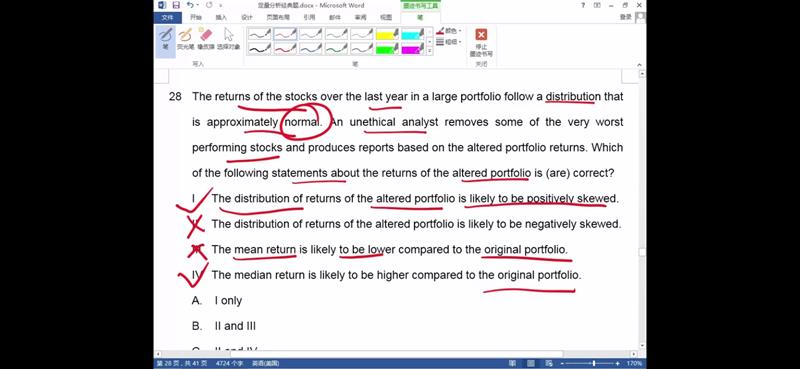800x369 pixels.
Task: Open the Word Help question mark
Action: [x=583, y=5]
